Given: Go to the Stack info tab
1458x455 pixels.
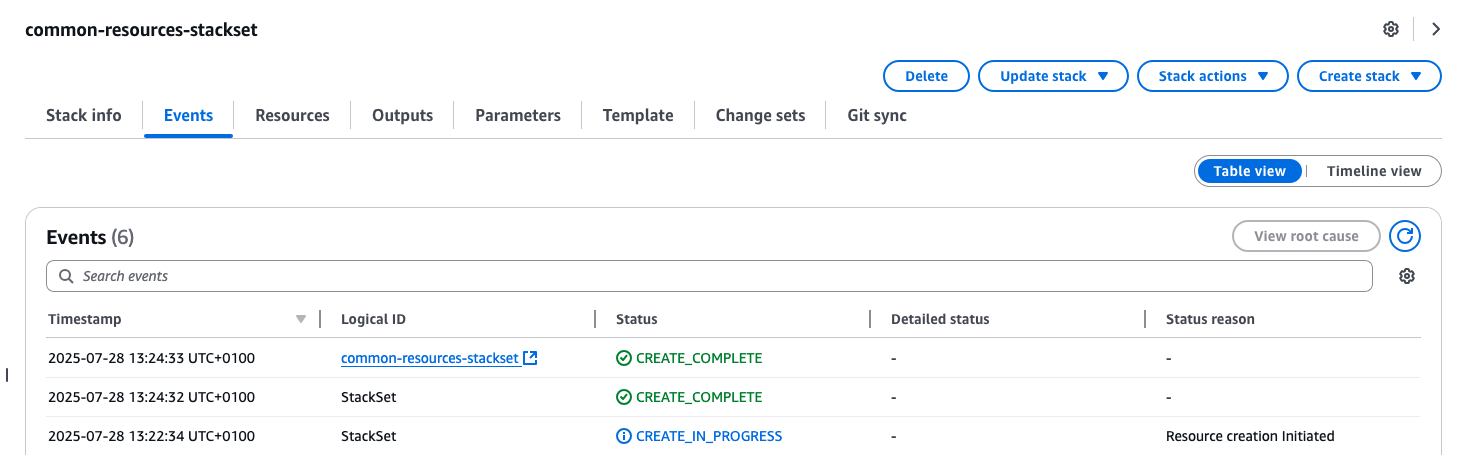Looking at the screenshot, I should click(x=84, y=115).
